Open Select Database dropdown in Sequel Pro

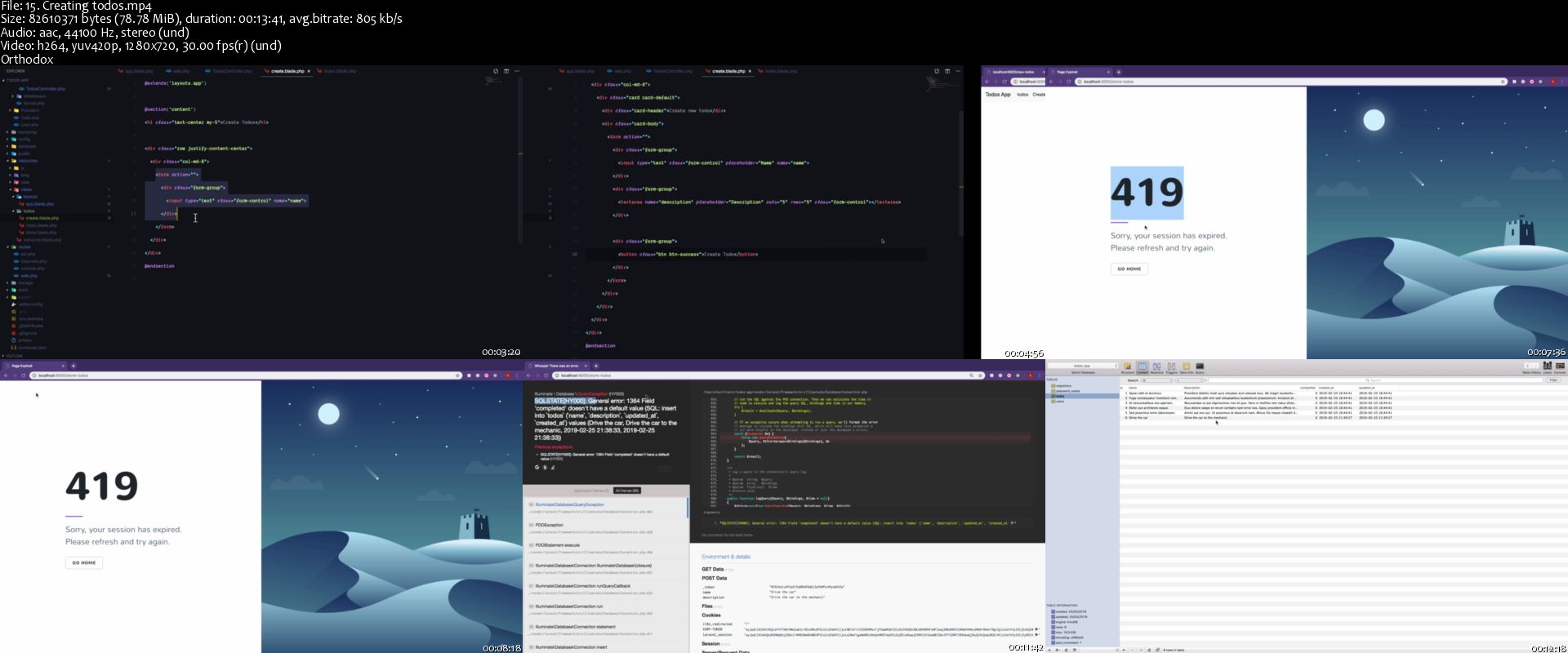1082,366
